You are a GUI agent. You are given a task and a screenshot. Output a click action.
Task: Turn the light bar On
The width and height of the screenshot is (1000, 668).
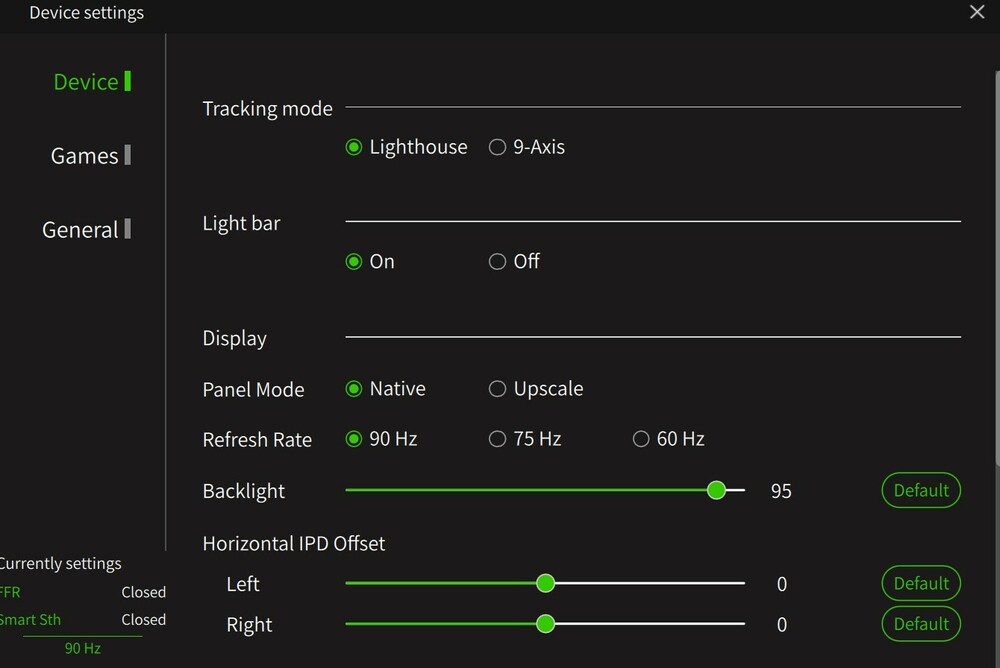click(x=354, y=262)
